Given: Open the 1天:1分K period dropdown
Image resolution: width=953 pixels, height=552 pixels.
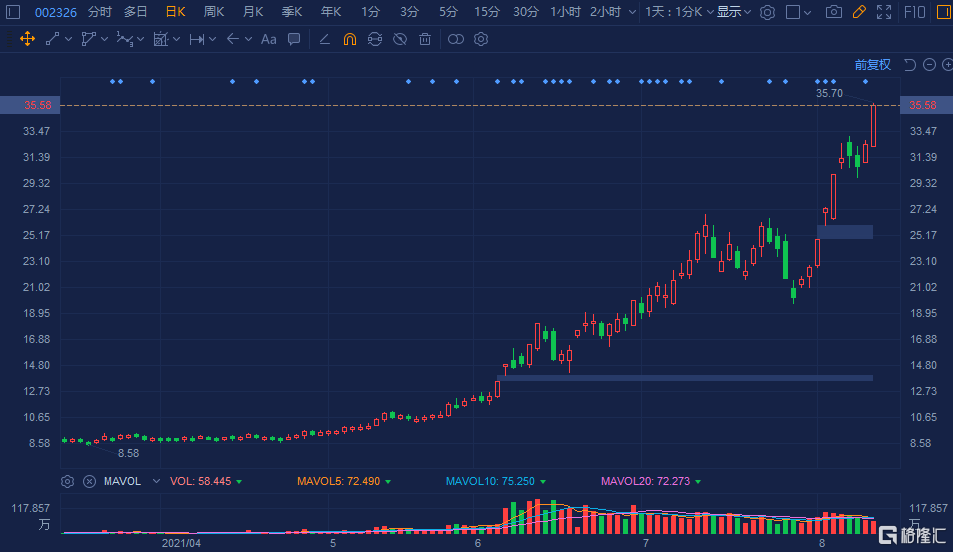Looking at the screenshot, I should (680, 13).
